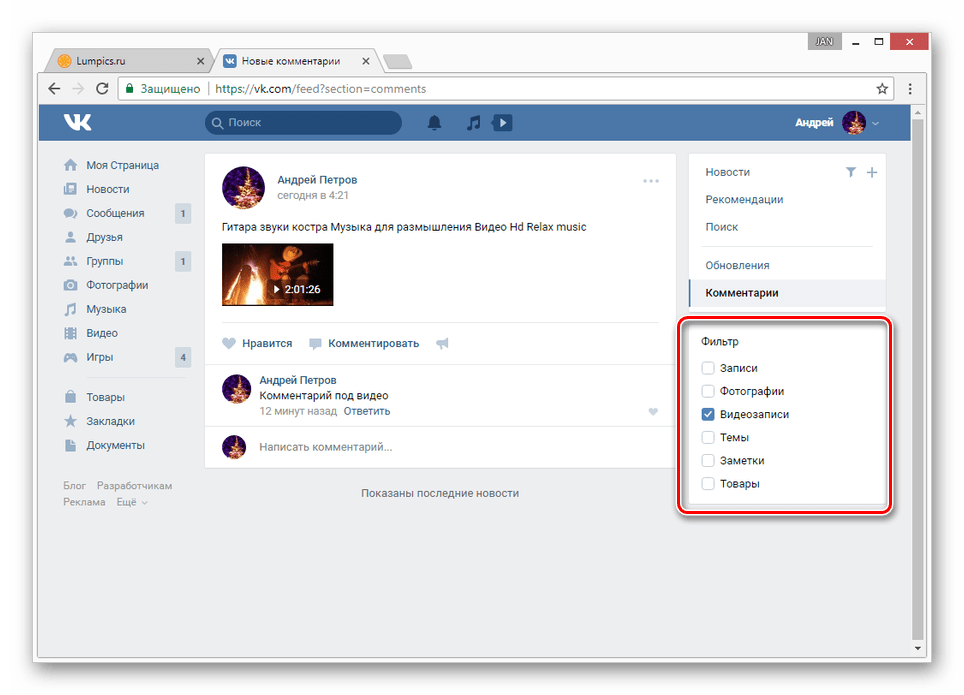Focus the Поиск search field
Viewport: 964px width, 695px height.
(303, 122)
